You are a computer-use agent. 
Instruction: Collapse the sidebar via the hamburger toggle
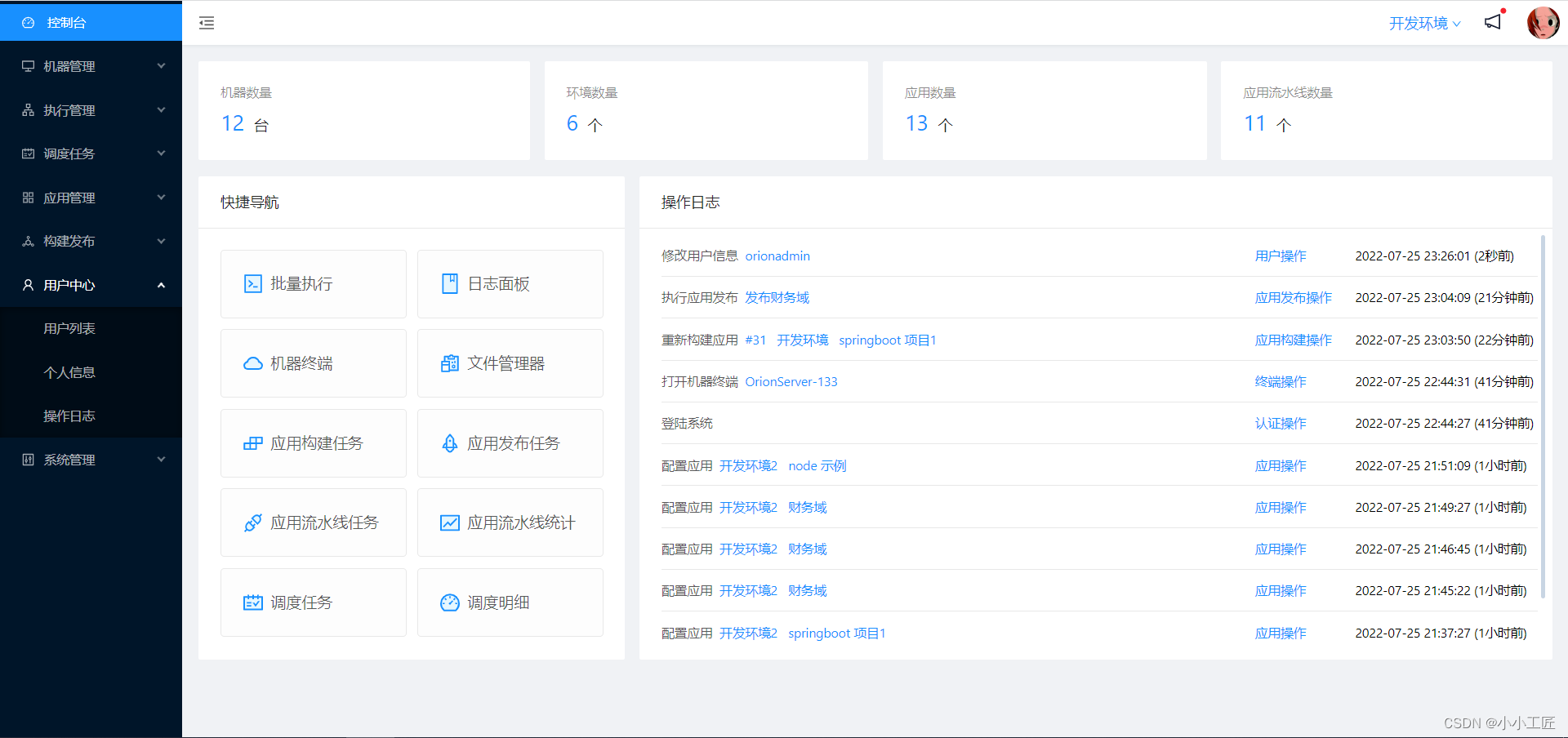(206, 23)
